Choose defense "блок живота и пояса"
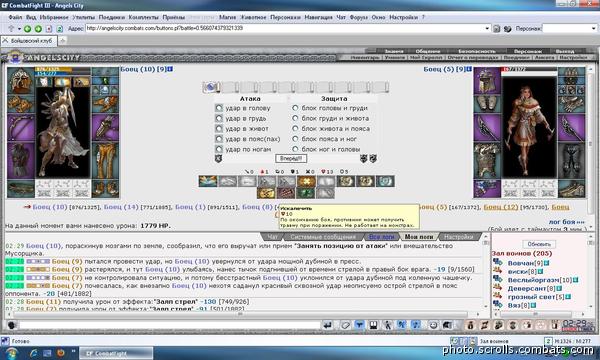Image resolution: width=600 pixels, height=360 pixels. 295,129
